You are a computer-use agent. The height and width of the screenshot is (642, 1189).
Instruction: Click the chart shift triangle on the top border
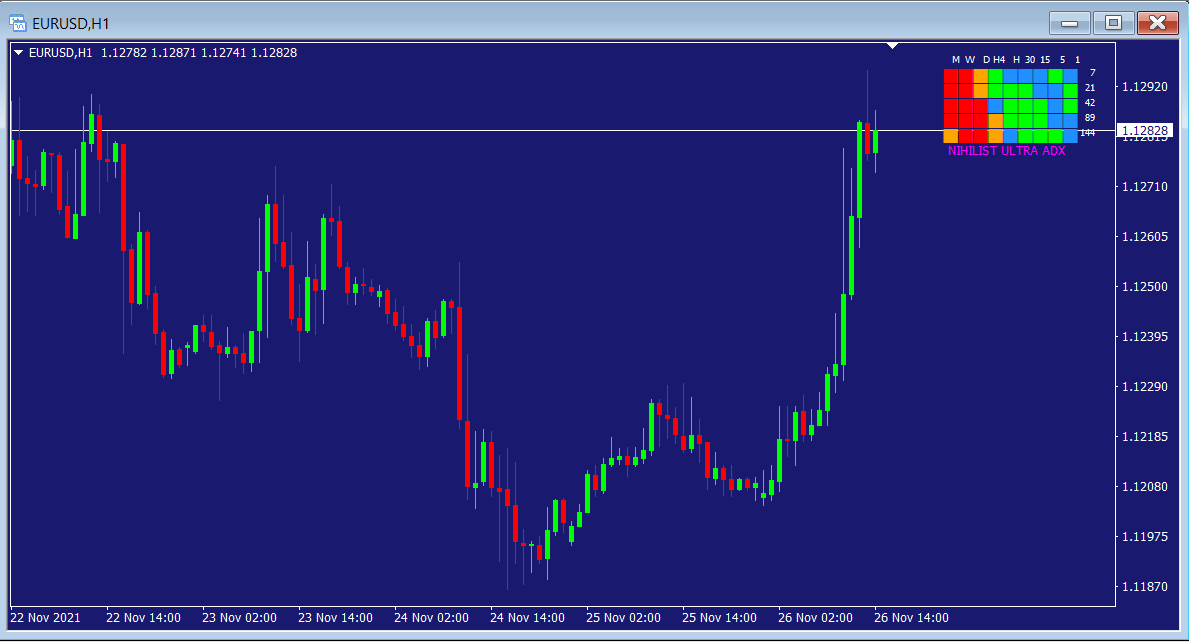(x=893, y=45)
